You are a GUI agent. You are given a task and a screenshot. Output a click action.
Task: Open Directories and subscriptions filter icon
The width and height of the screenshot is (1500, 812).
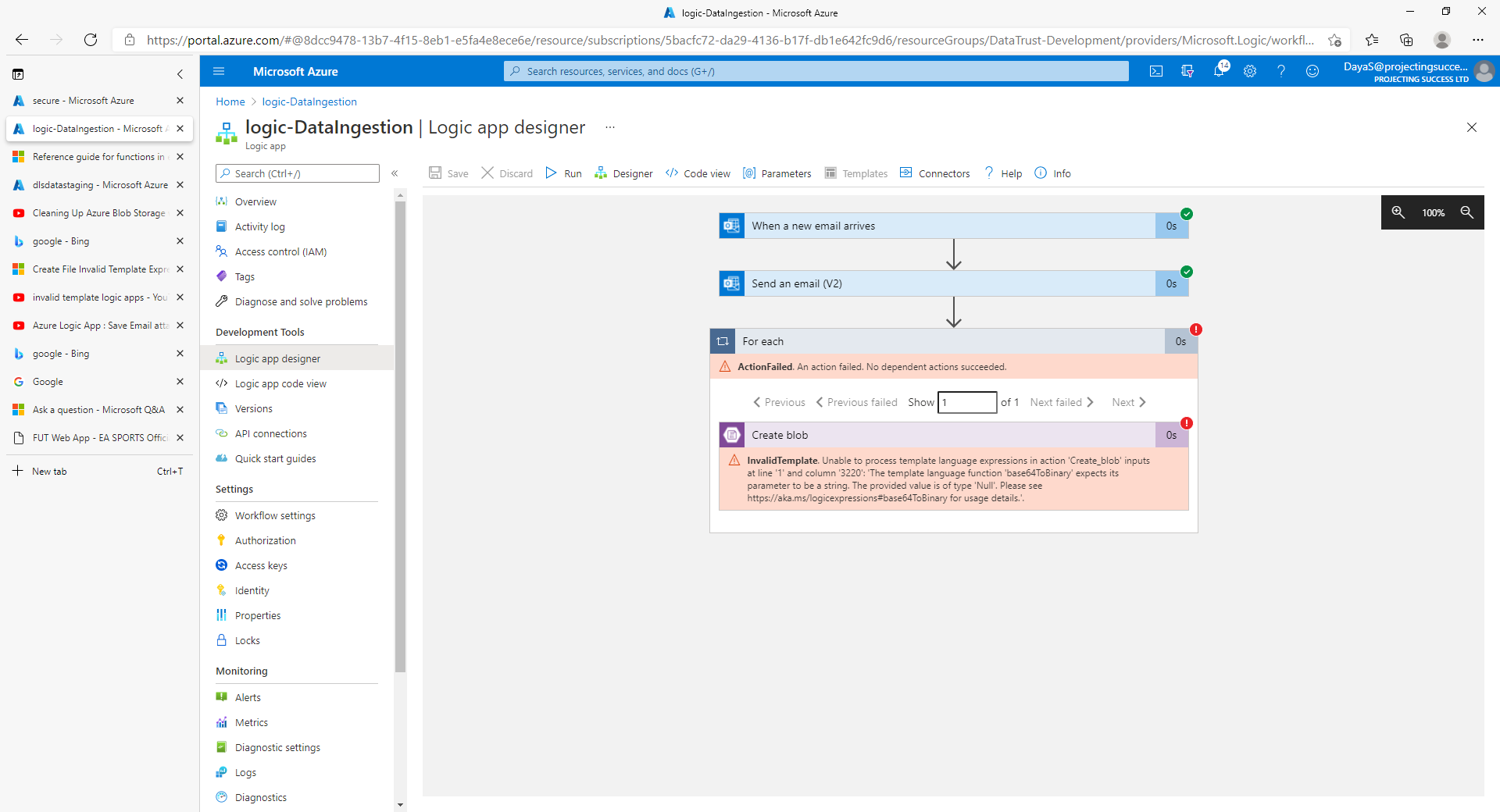(x=1187, y=71)
